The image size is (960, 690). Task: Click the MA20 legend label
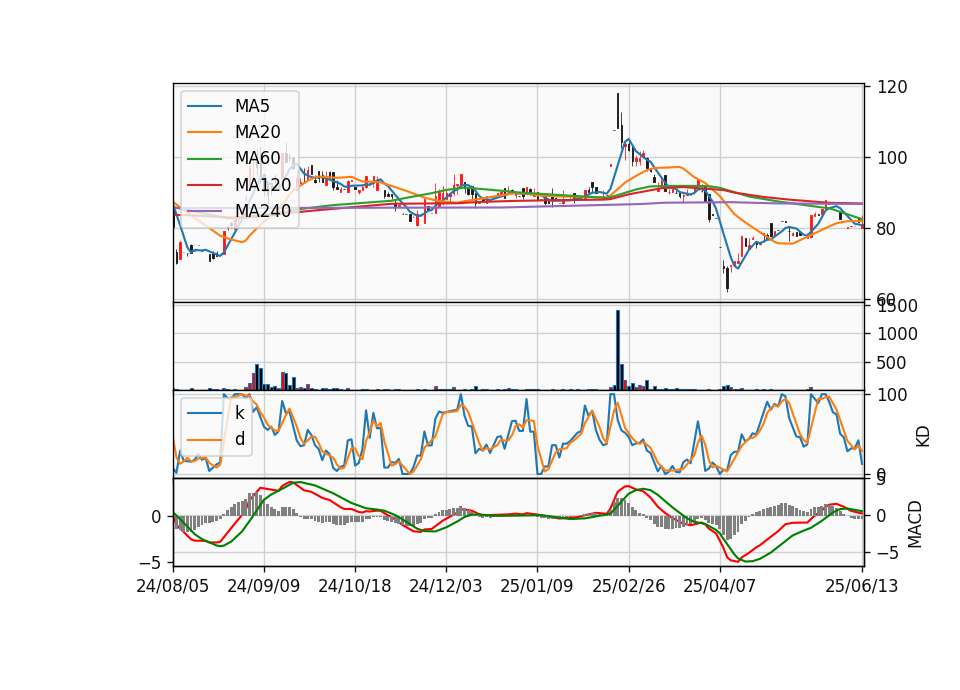pyautogui.click(x=257, y=132)
